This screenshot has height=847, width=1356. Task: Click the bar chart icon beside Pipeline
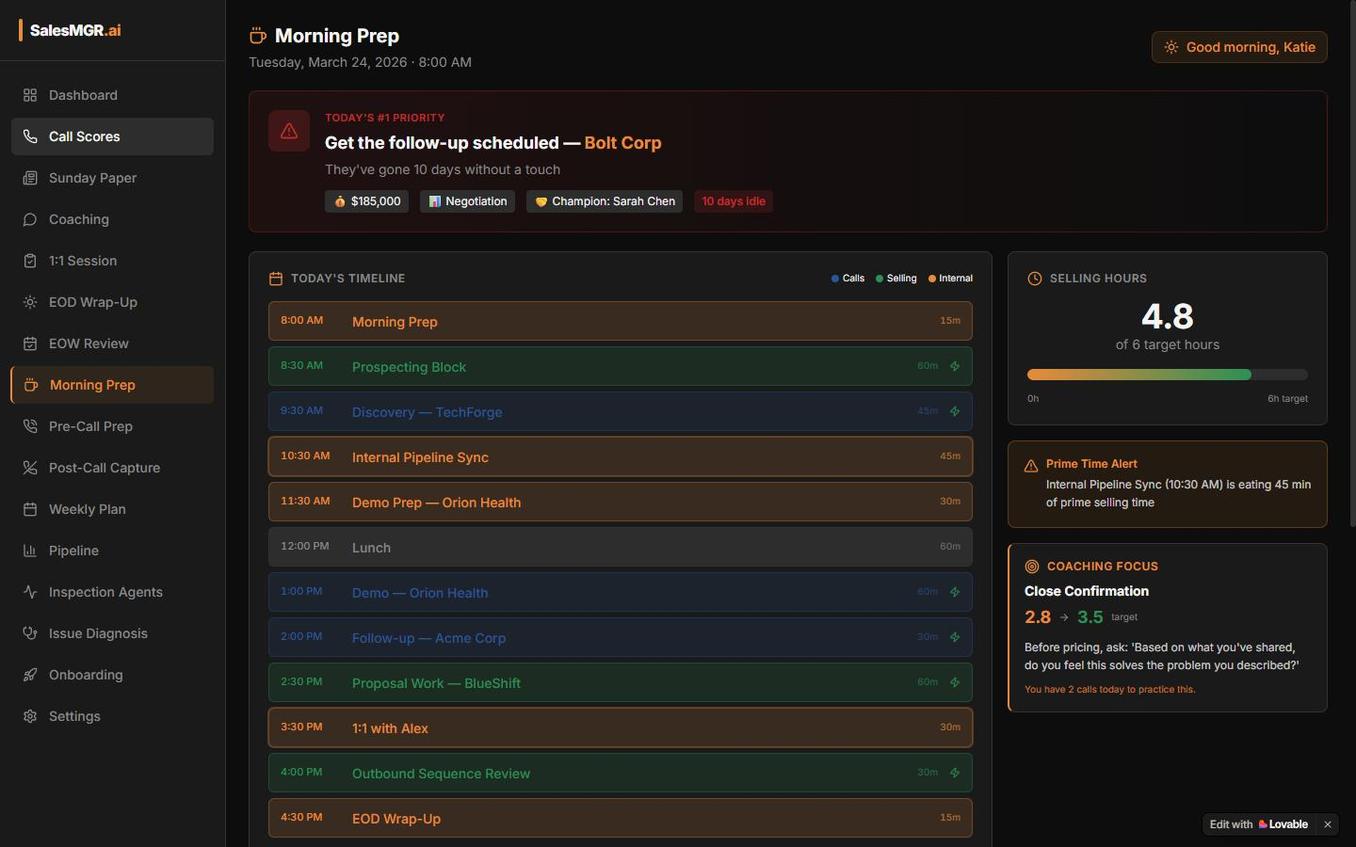(x=30, y=551)
